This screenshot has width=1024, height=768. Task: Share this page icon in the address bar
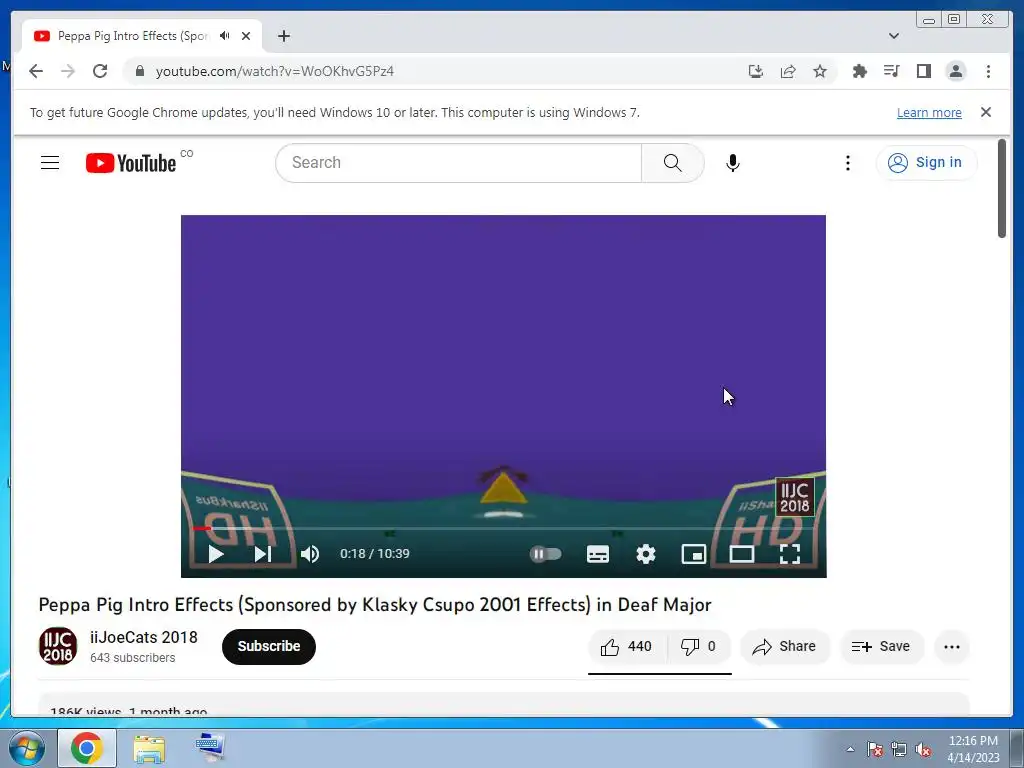[x=788, y=71]
